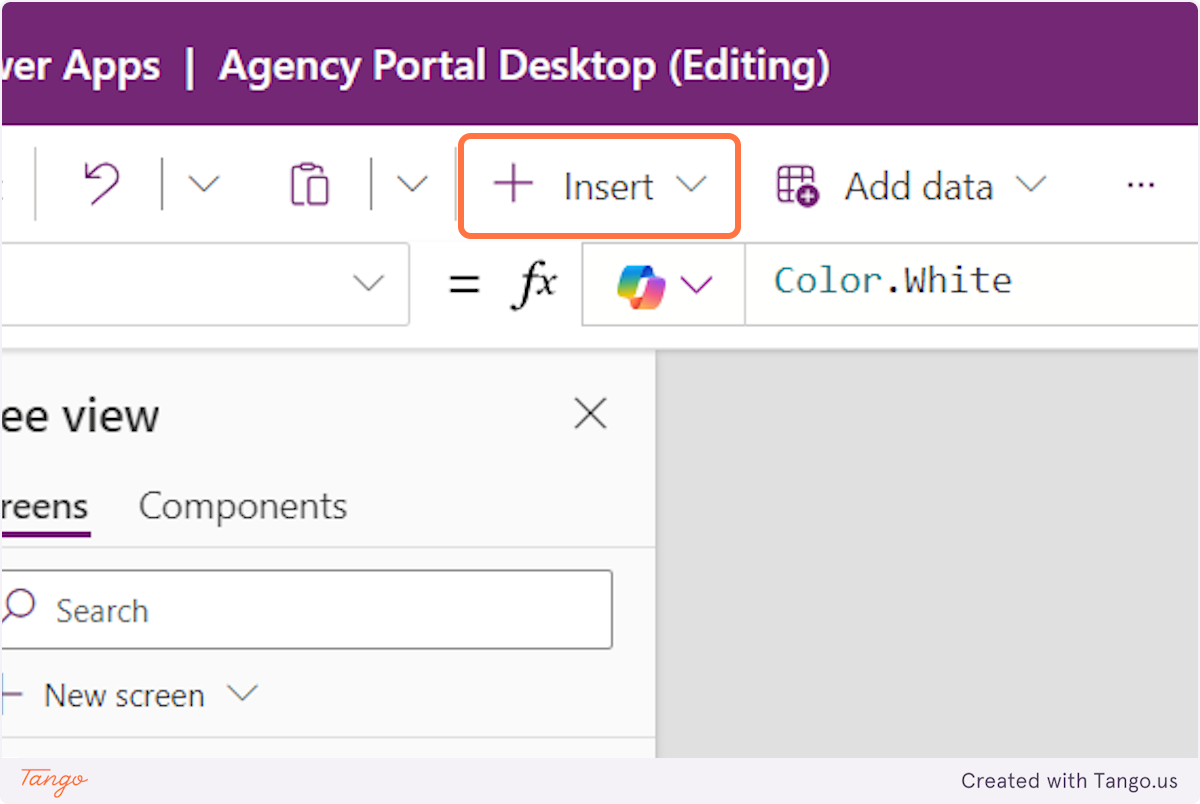Switch to the Components tab
The width and height of the screenshot is (1200, 804).
point(243,506)
